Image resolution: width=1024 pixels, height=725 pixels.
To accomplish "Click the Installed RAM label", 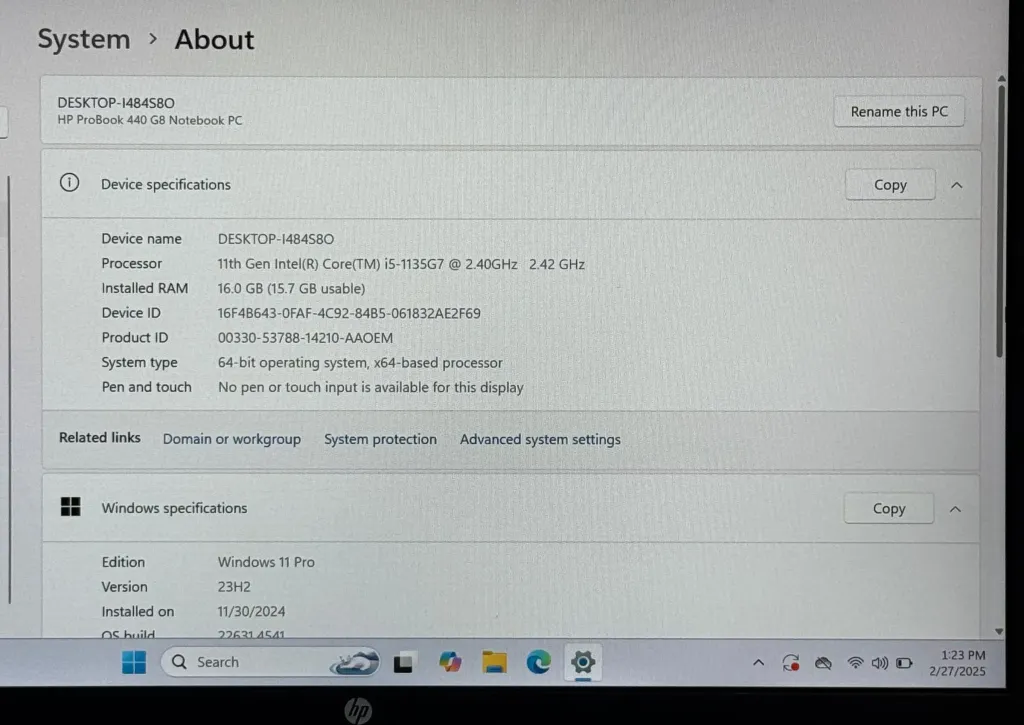I will tap(144, 288).
